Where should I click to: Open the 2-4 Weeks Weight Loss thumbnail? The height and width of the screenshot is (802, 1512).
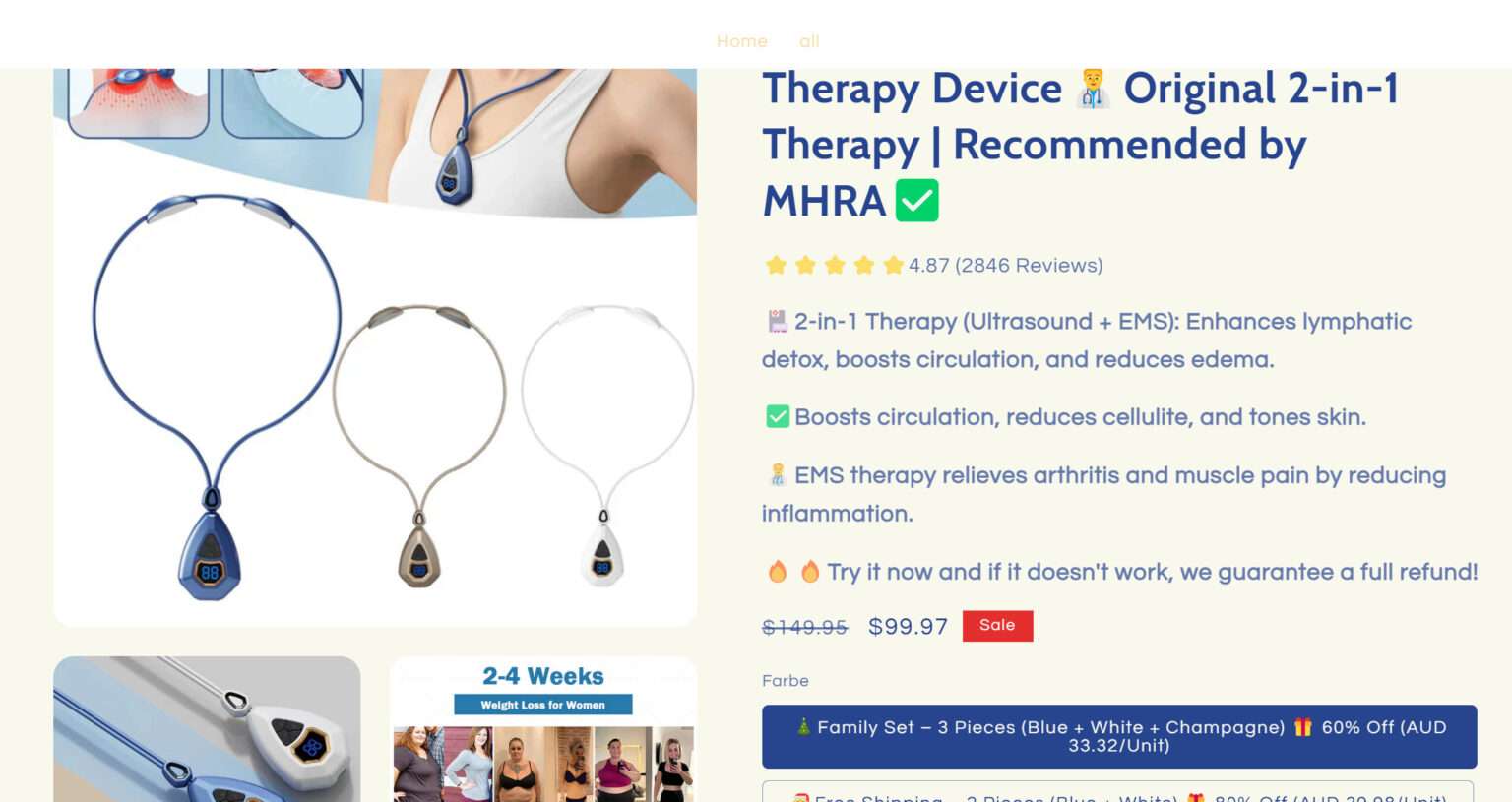click(543, 729)
